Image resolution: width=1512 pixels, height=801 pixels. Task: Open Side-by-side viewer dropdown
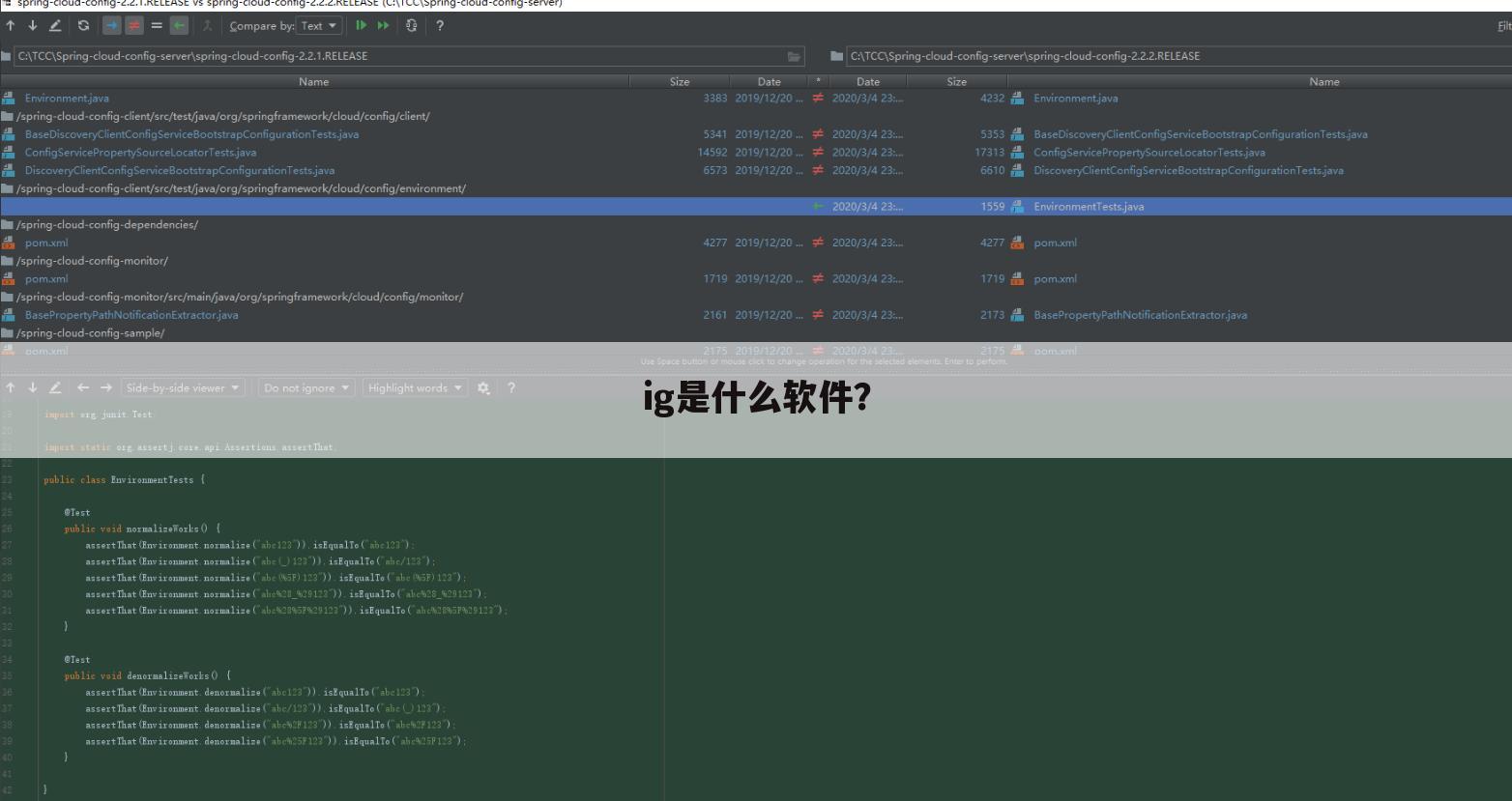click(183, 388)
